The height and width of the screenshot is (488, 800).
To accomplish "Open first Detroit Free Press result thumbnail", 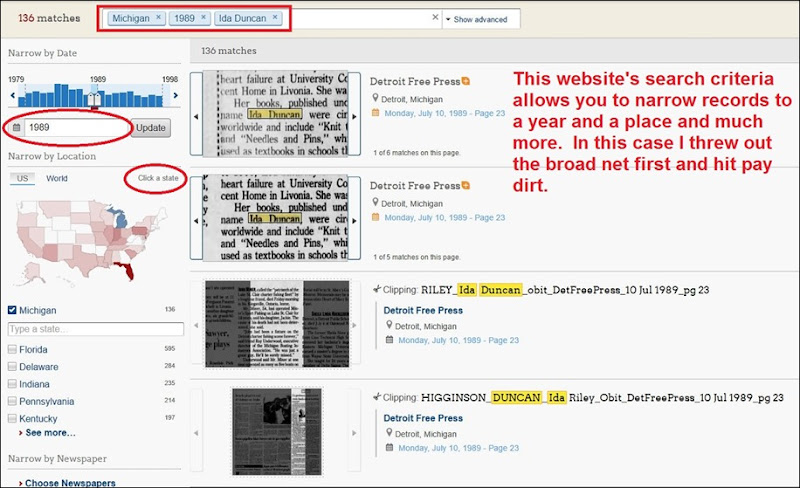I will [x=276, y=114].
